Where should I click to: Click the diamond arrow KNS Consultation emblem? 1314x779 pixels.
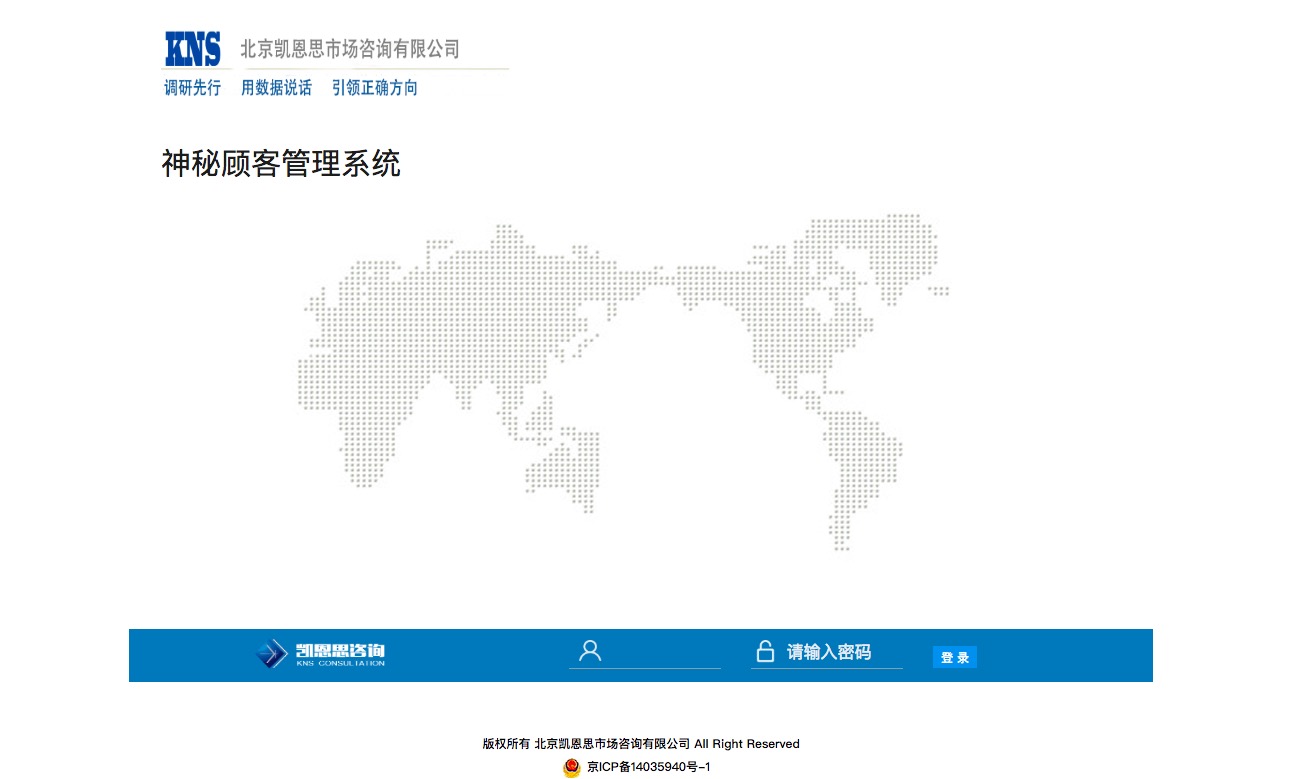coord(270,654)
